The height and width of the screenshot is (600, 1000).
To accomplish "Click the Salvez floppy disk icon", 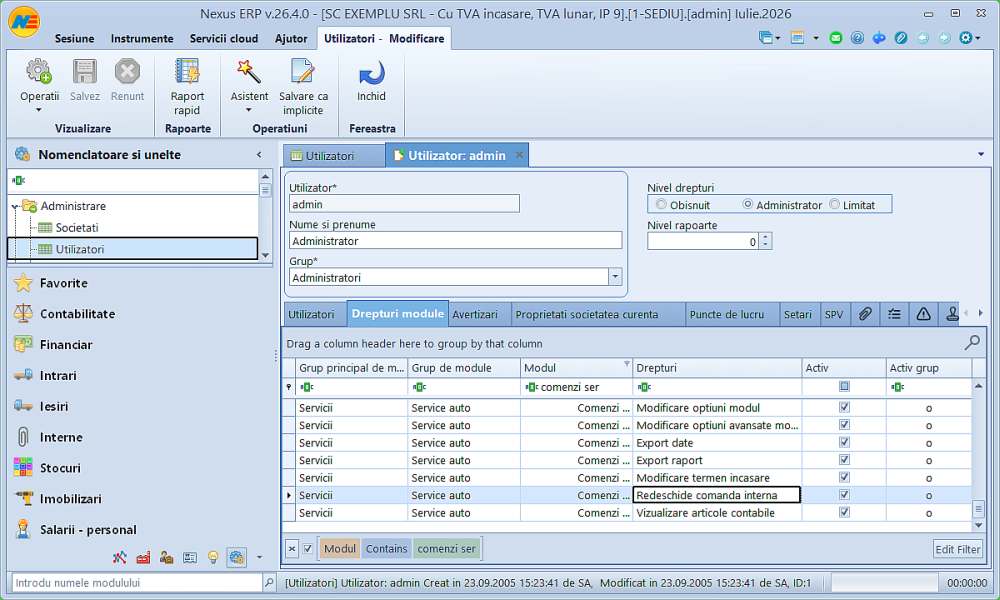I will click(84, 71).
